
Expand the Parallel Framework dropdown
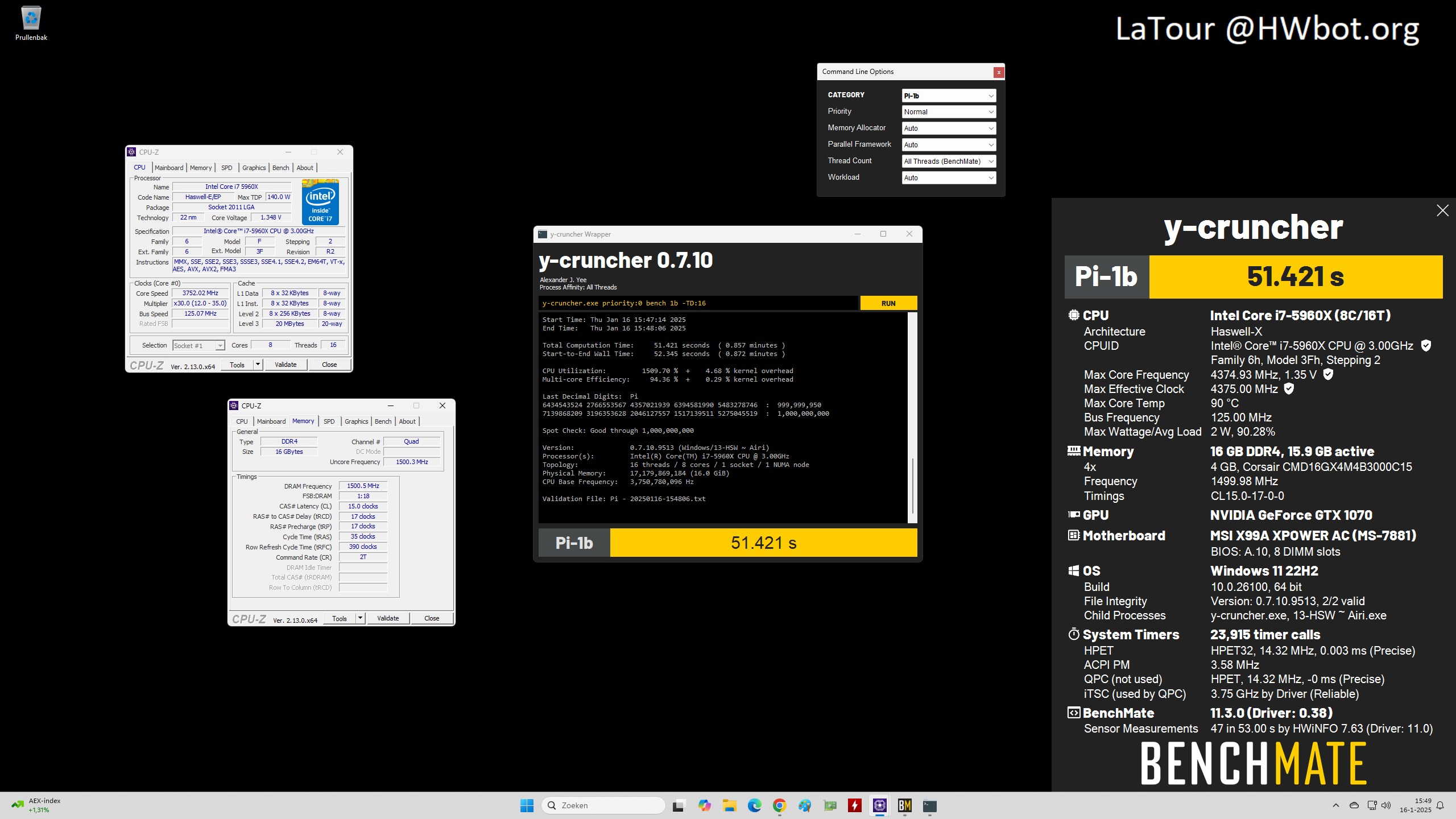(949, 145)
